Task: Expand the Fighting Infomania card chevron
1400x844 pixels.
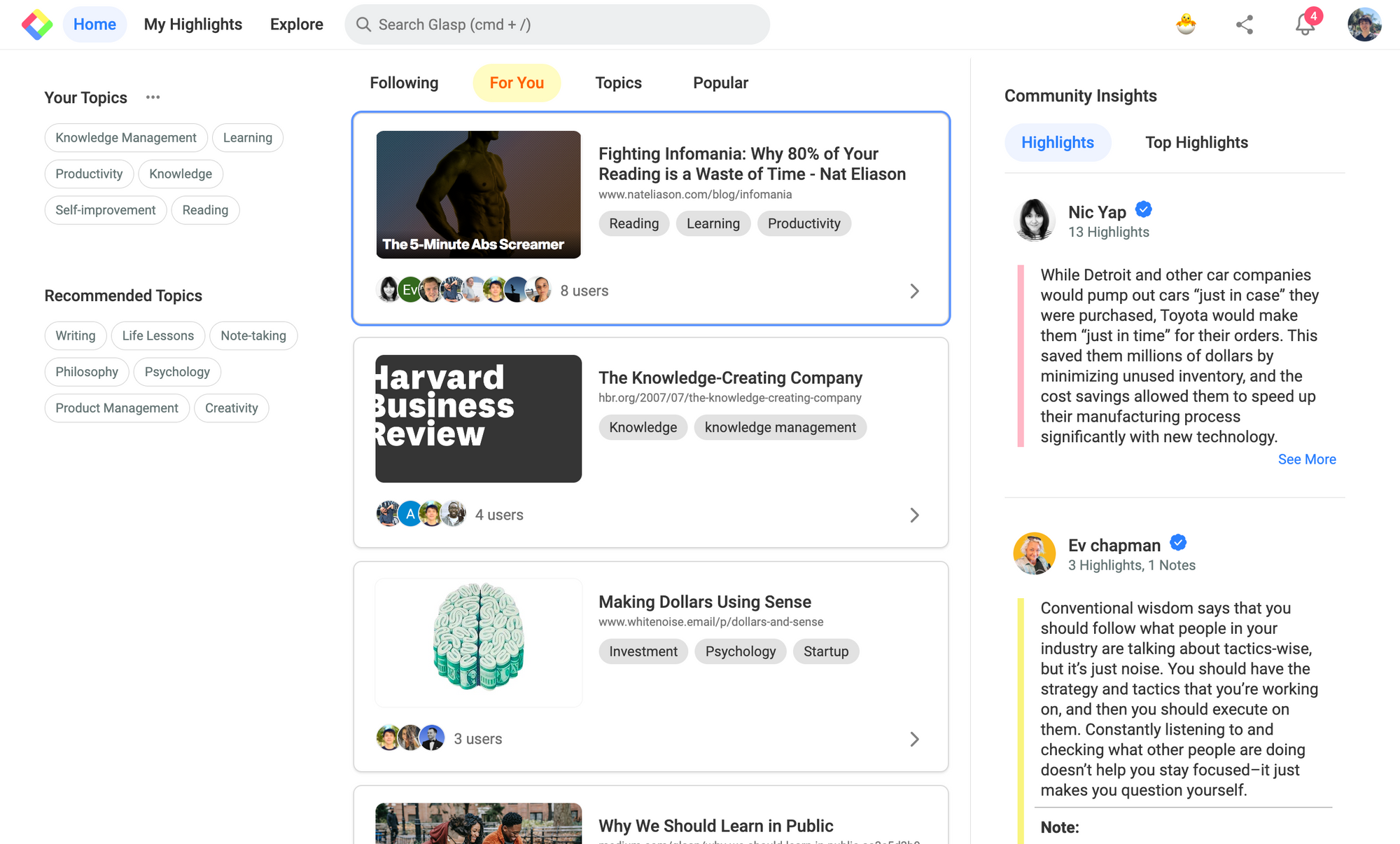Action: 914,291
